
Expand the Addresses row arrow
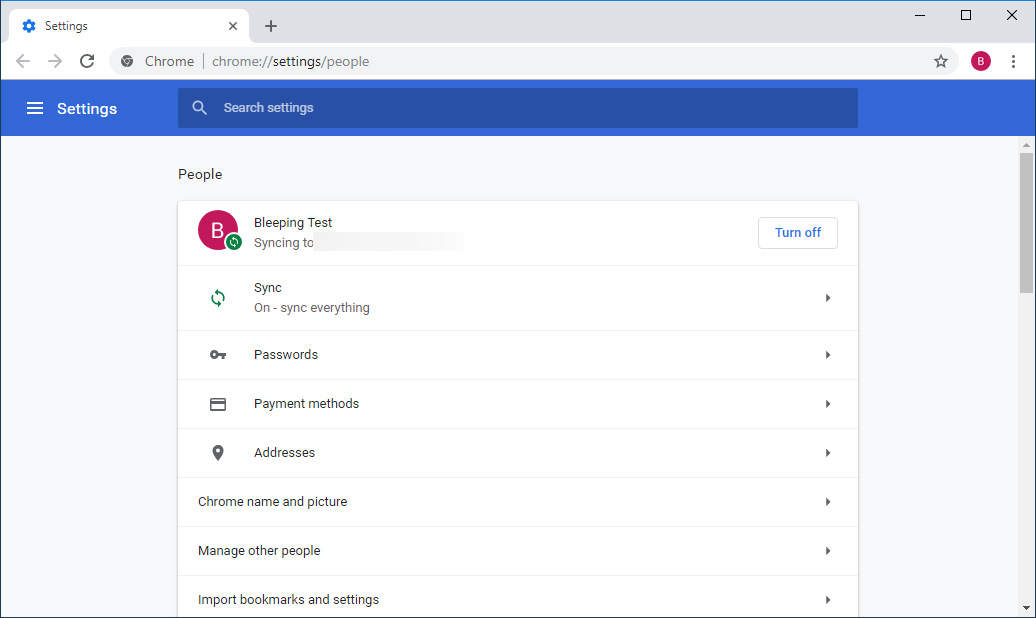828,453
